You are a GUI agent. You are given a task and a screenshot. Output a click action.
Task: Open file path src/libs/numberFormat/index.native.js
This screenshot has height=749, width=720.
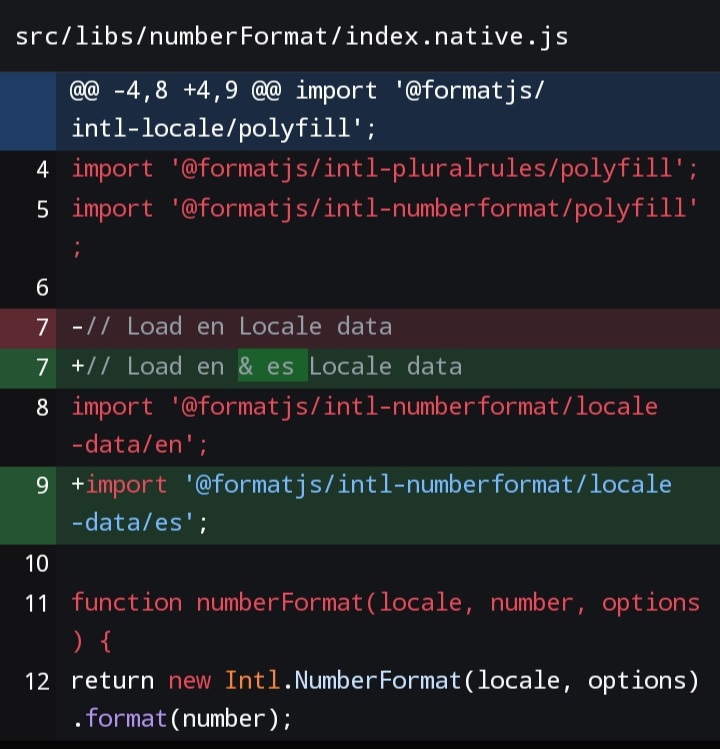[291, 37]
